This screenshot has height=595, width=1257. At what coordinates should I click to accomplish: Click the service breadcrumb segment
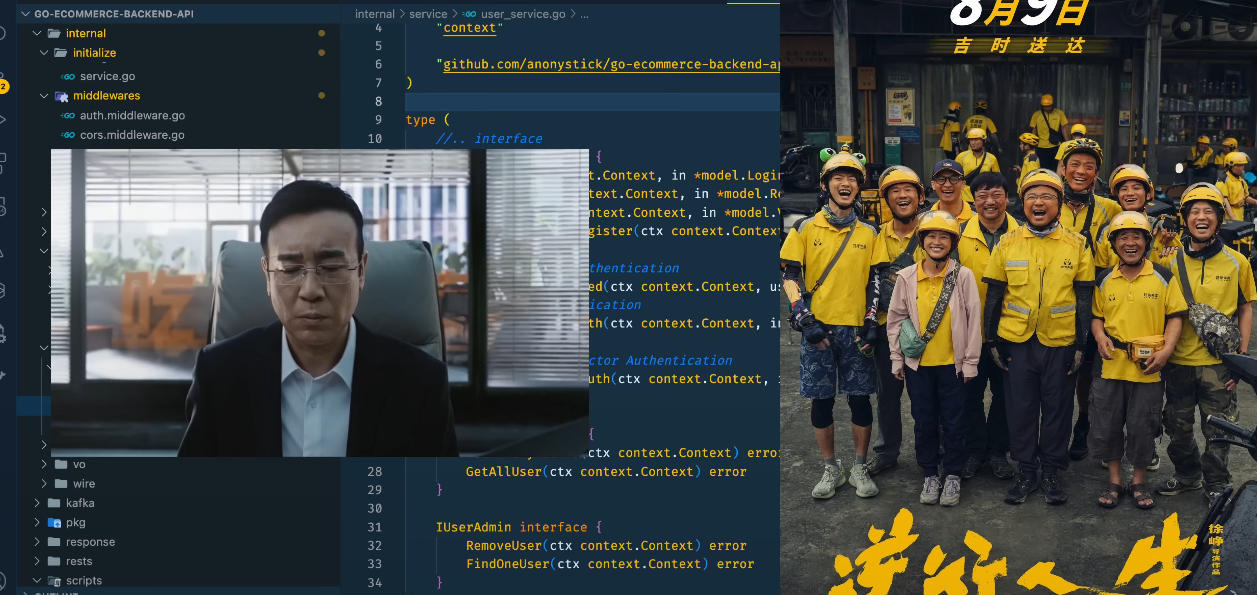coord(429,14)
